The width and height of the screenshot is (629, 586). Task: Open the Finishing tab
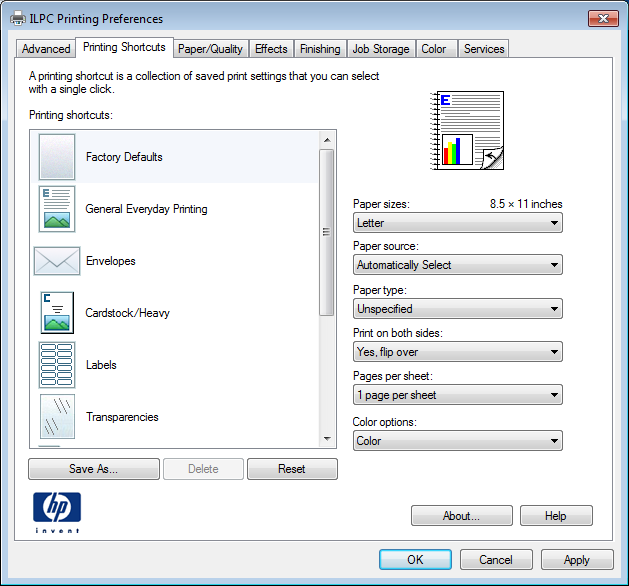(320, 49)
